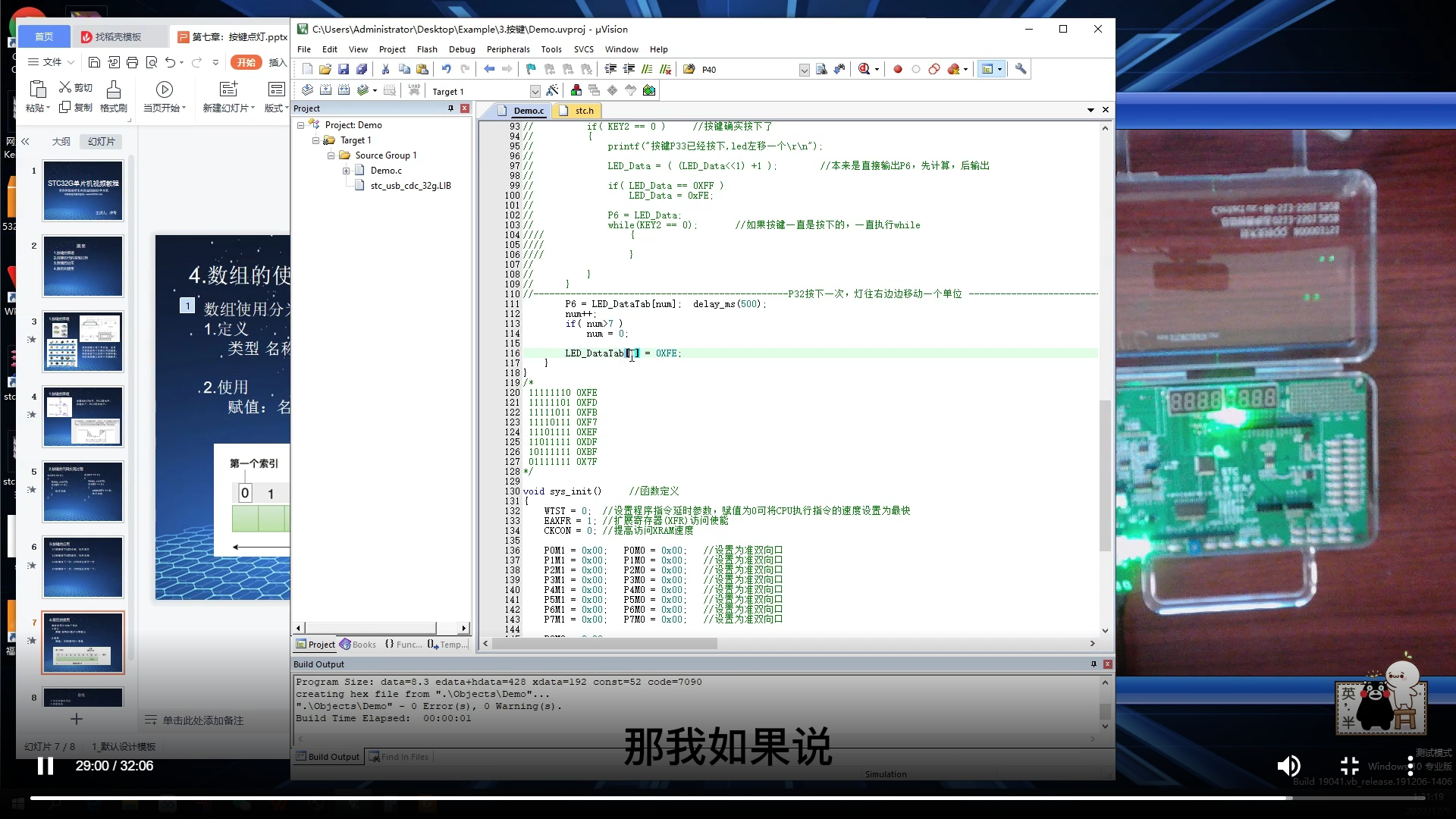Expand the Demo.c file node
The image size is (1456, 819).
point(347,171)
